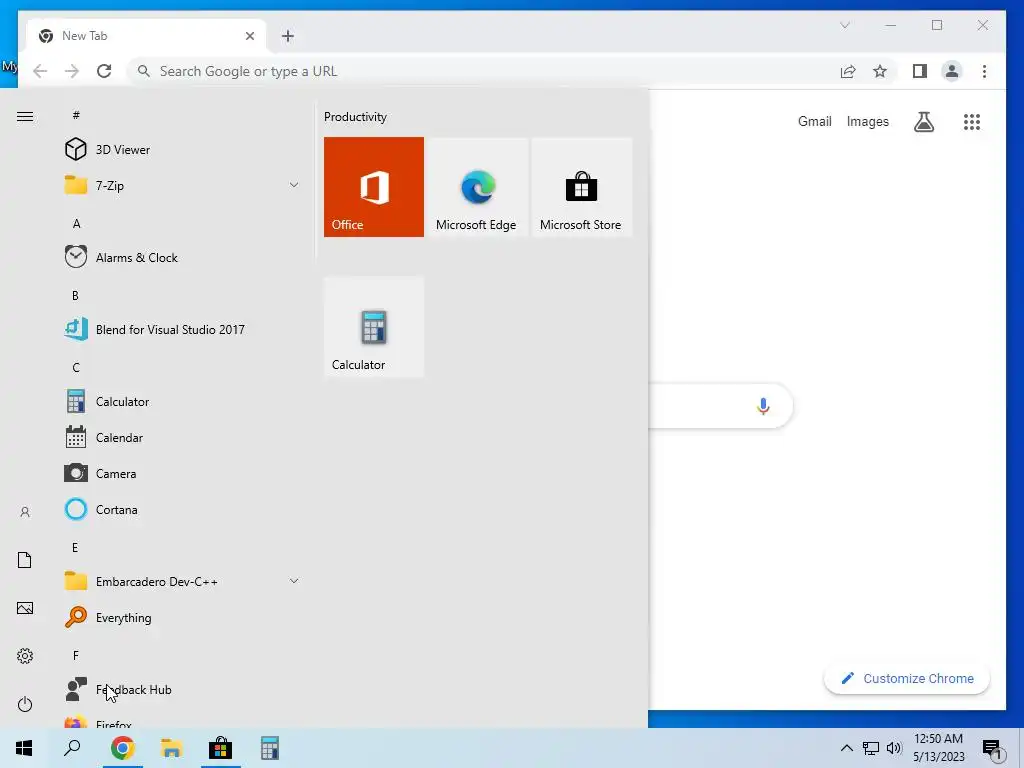Open the Gmail link
The image size is (1024, 768).
click(x=814, y=121)
